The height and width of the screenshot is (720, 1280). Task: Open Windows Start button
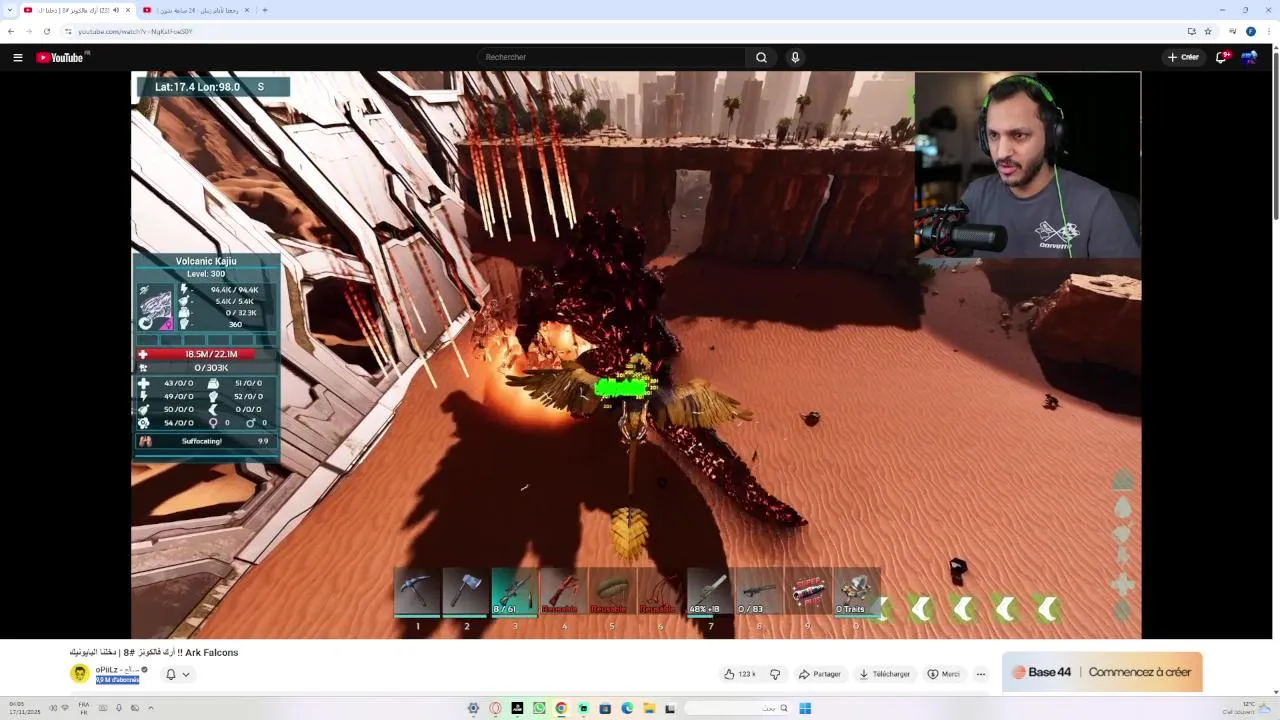click(x=805, y=708)
